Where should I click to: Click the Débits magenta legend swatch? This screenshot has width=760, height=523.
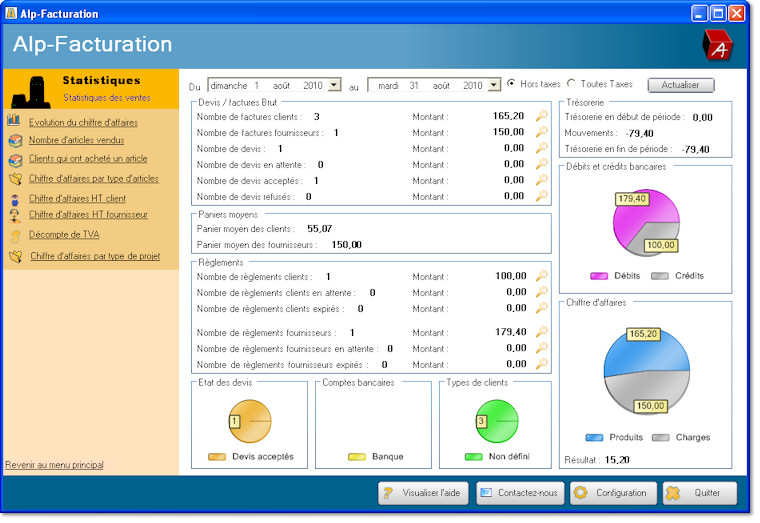[600, 276]
